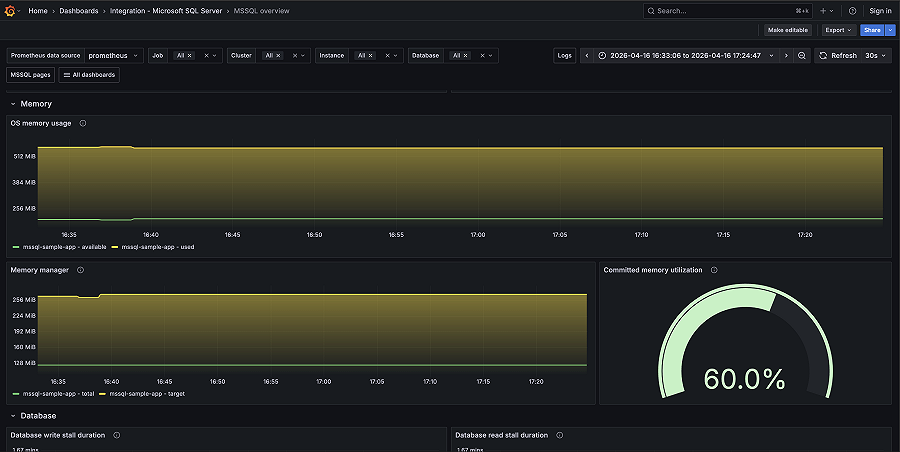
Task: Open Integration - Microsoft SQL Server breadcrumb
Action: 166,11
